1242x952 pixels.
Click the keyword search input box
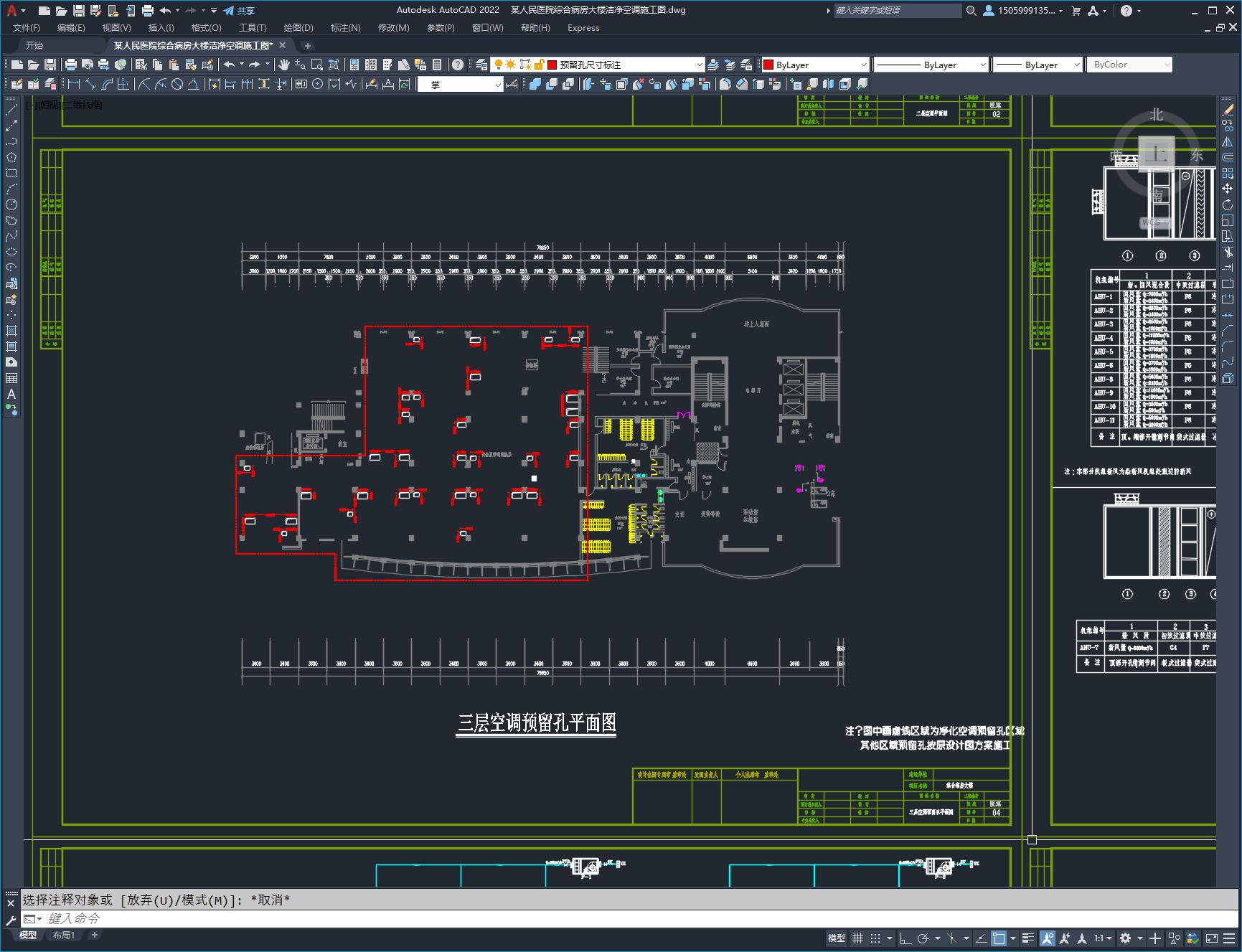[898, 10]
